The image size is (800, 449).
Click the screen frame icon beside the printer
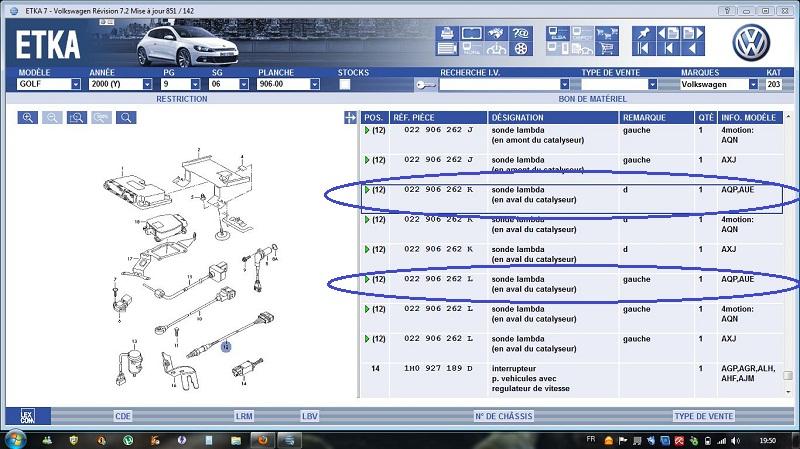tap(471, 34)
